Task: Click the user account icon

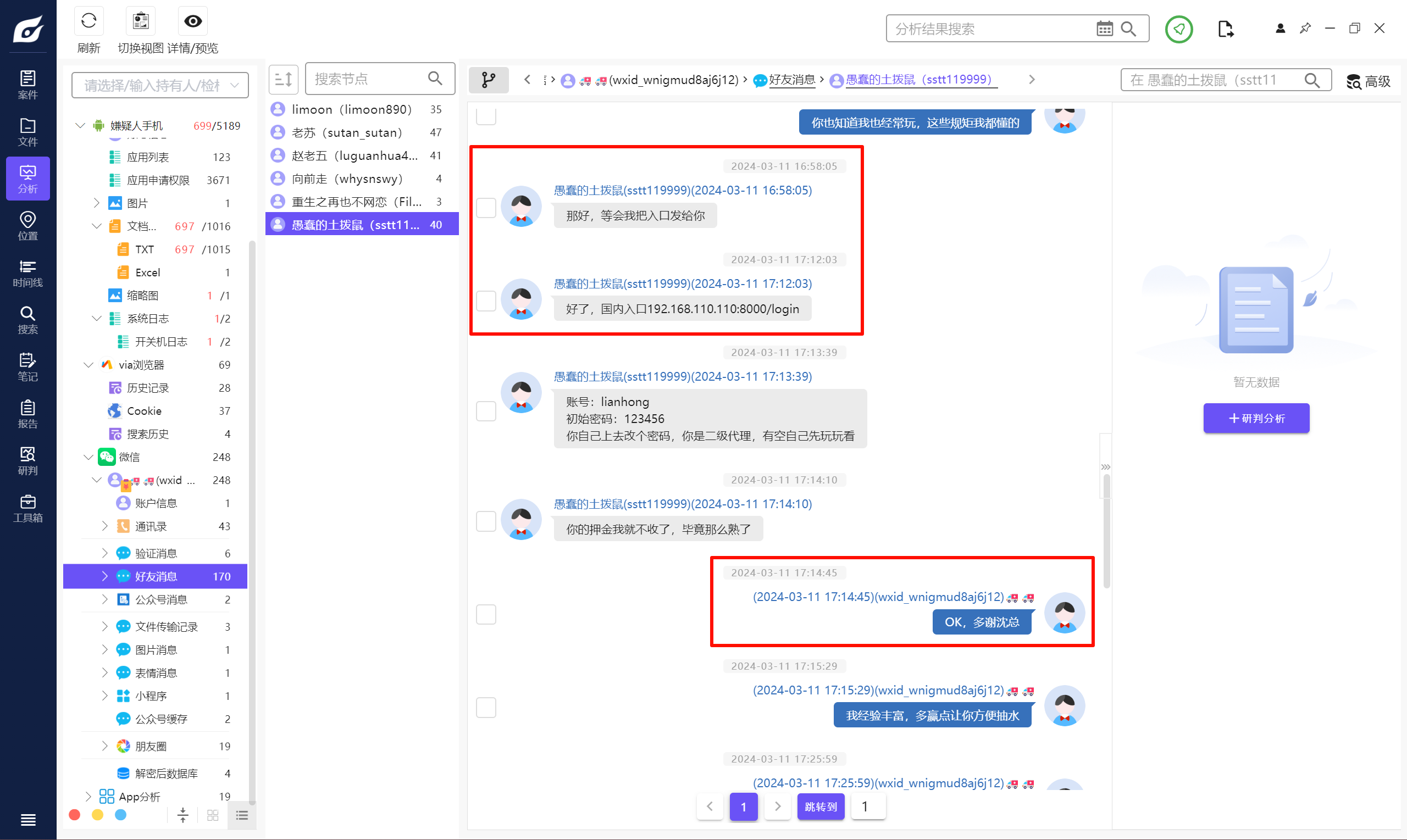Action: click(1280, 29)
